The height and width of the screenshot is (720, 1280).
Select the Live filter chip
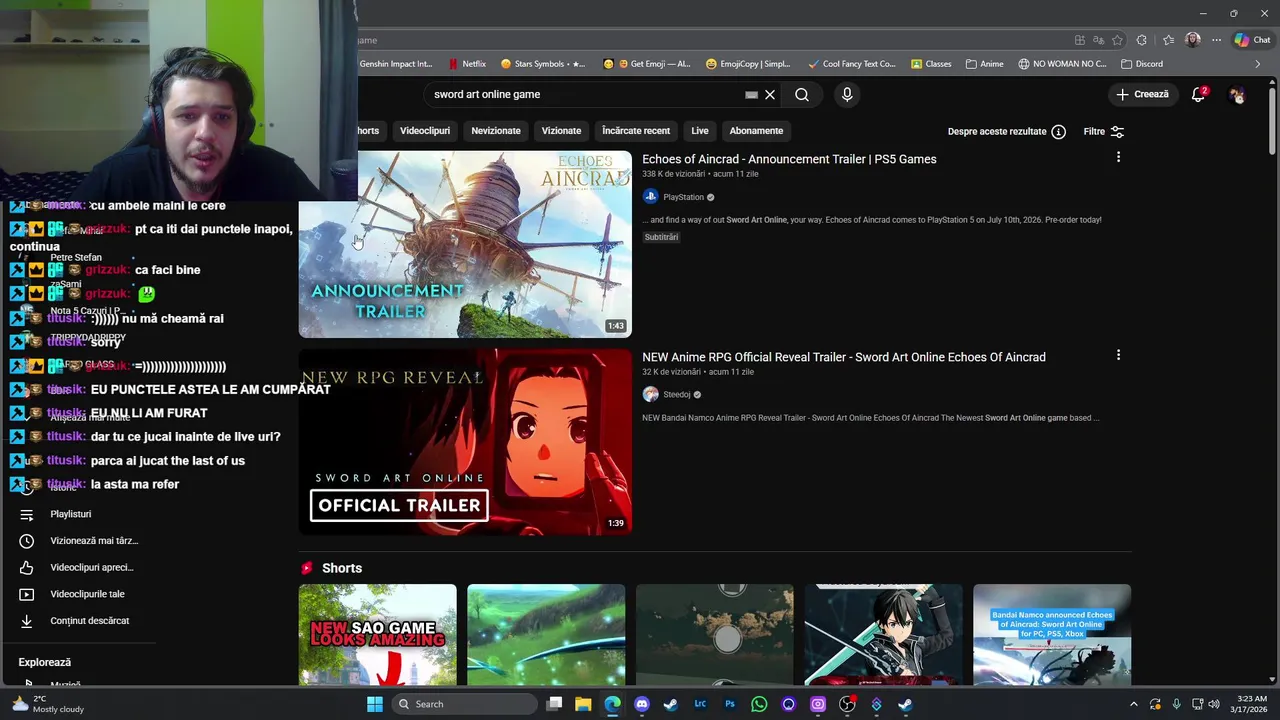click(x=700, y=131)
